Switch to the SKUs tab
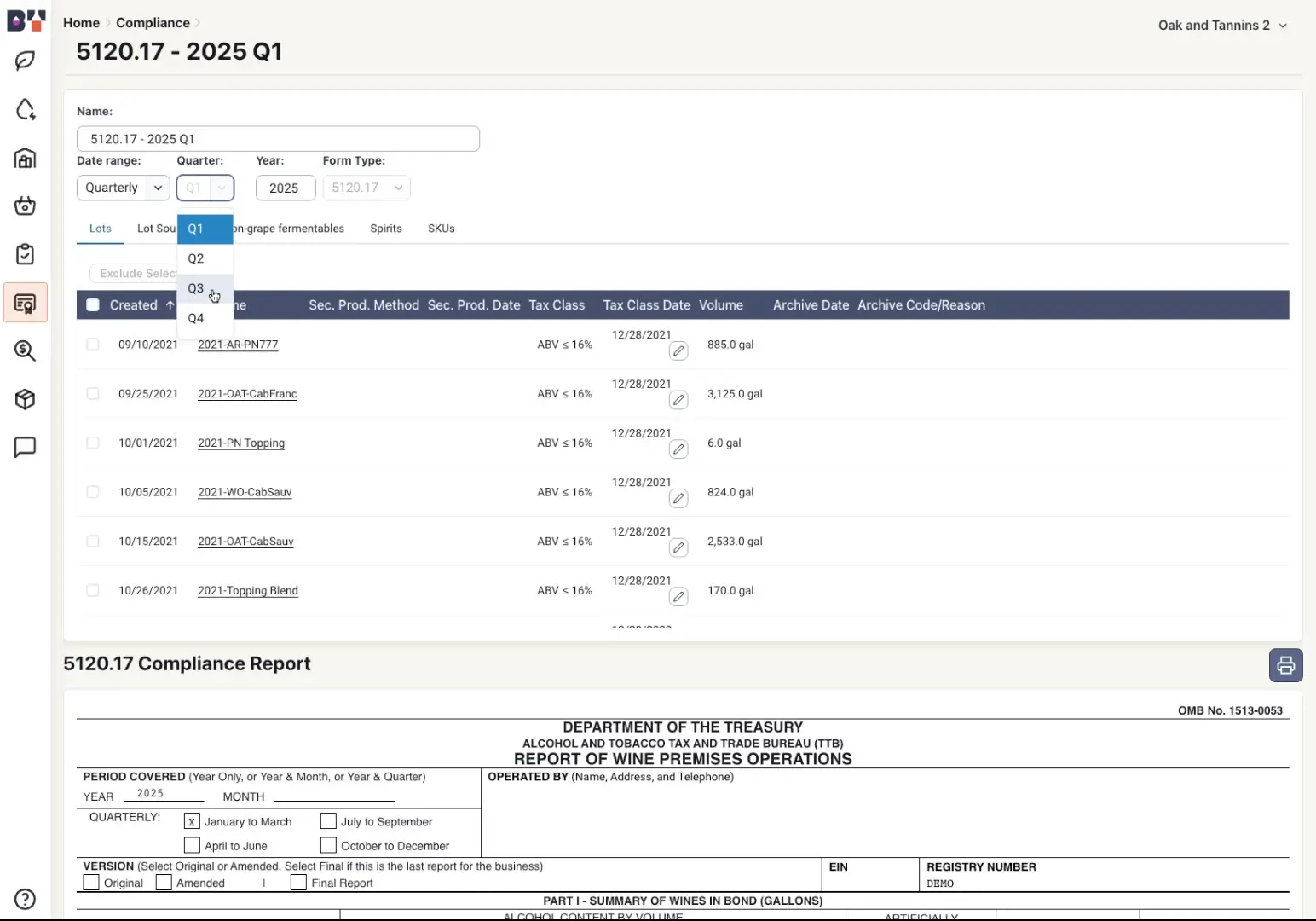 pos(442,229)
